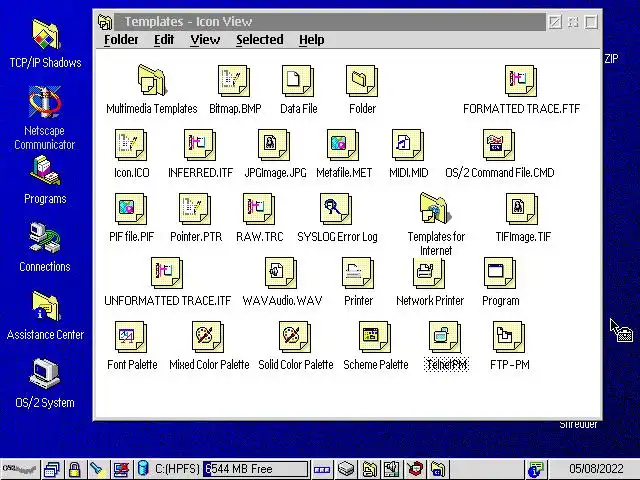Click the WarpCenter find objects flashlight
The width and height of the screenshot is (640, 480).
98,469
